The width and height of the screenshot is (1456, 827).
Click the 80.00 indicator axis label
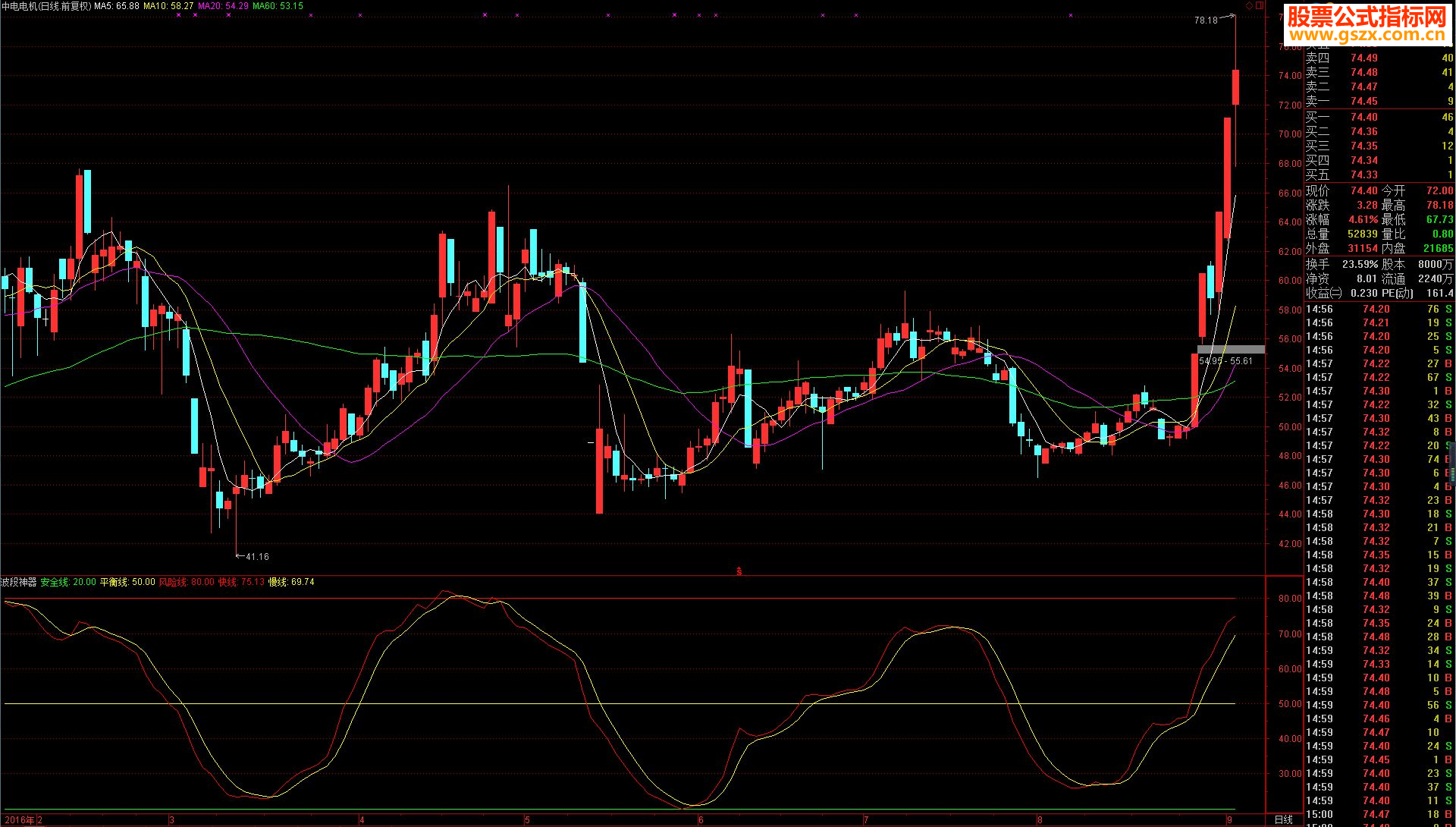point(1290,598)
